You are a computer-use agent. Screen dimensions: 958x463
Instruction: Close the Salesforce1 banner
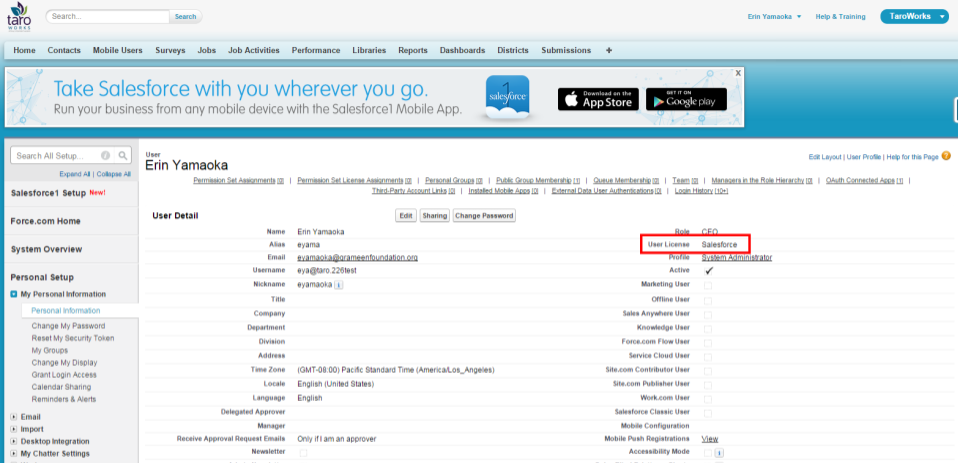point(738,73)
